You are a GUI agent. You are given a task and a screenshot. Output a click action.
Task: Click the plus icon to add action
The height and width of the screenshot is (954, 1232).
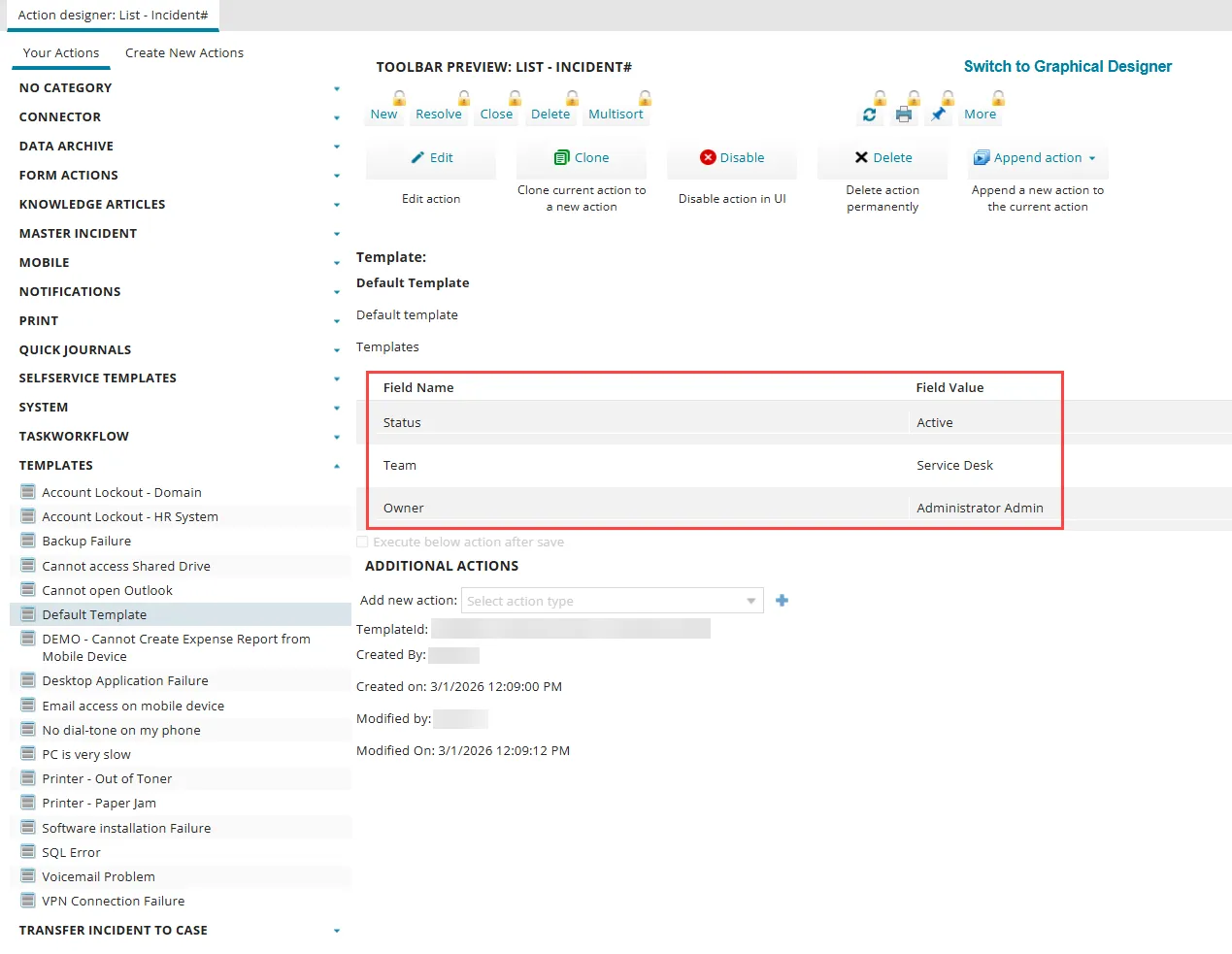[782, 601]
